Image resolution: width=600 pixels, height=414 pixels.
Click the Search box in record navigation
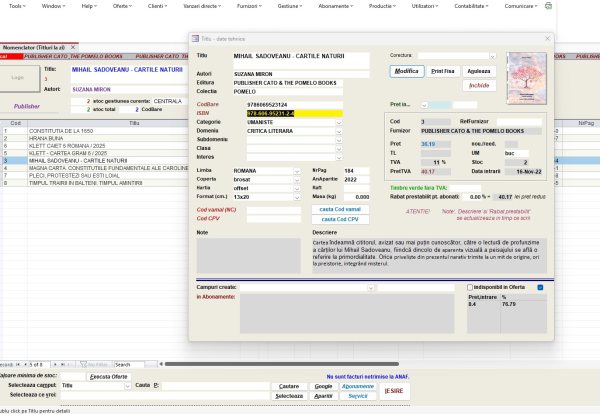[x=129, y=365]
